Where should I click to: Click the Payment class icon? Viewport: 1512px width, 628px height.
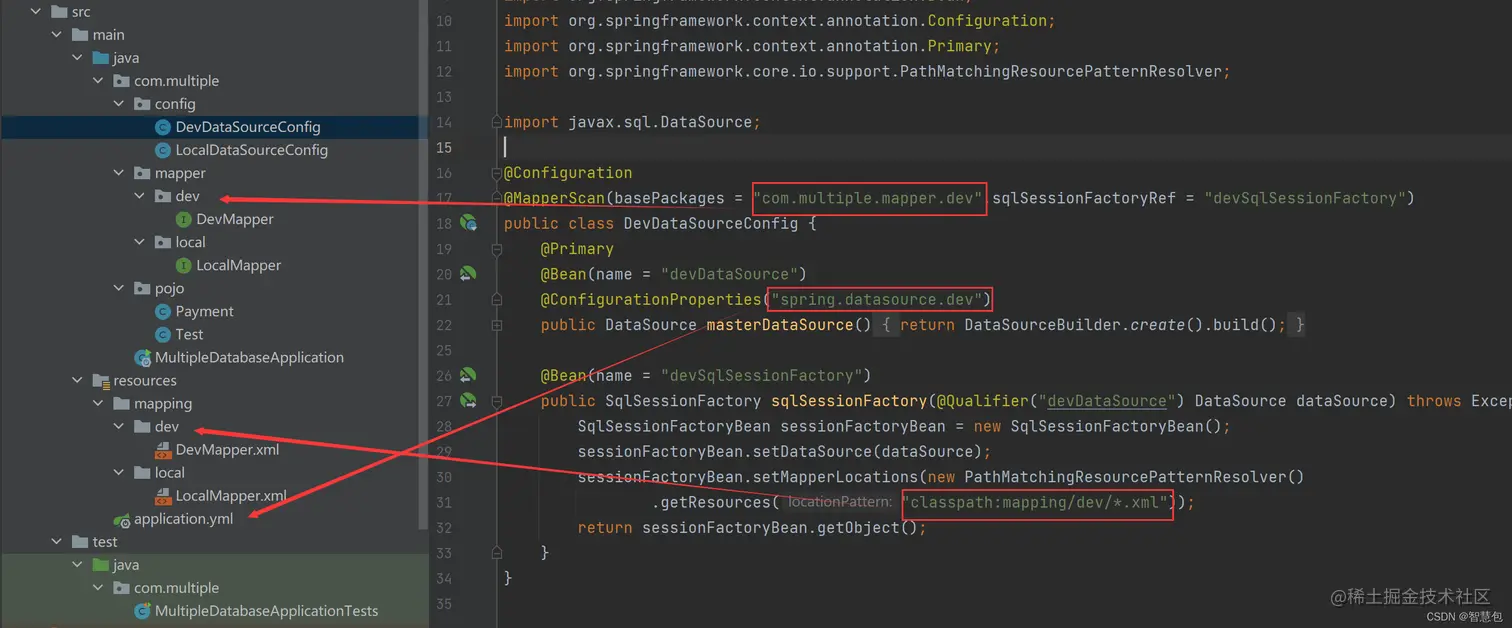tap(163, 311)
